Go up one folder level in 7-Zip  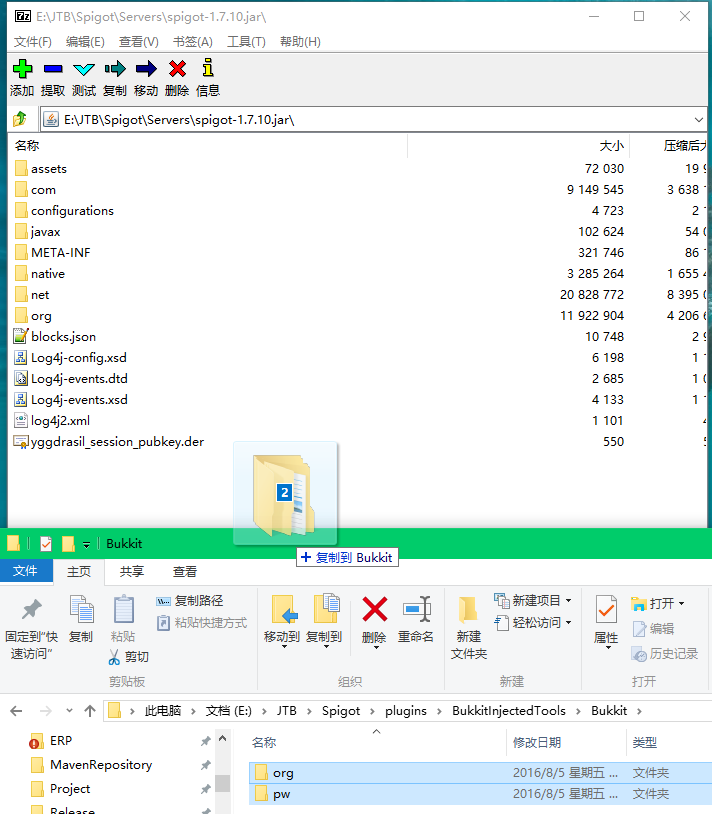pos(20,119)
